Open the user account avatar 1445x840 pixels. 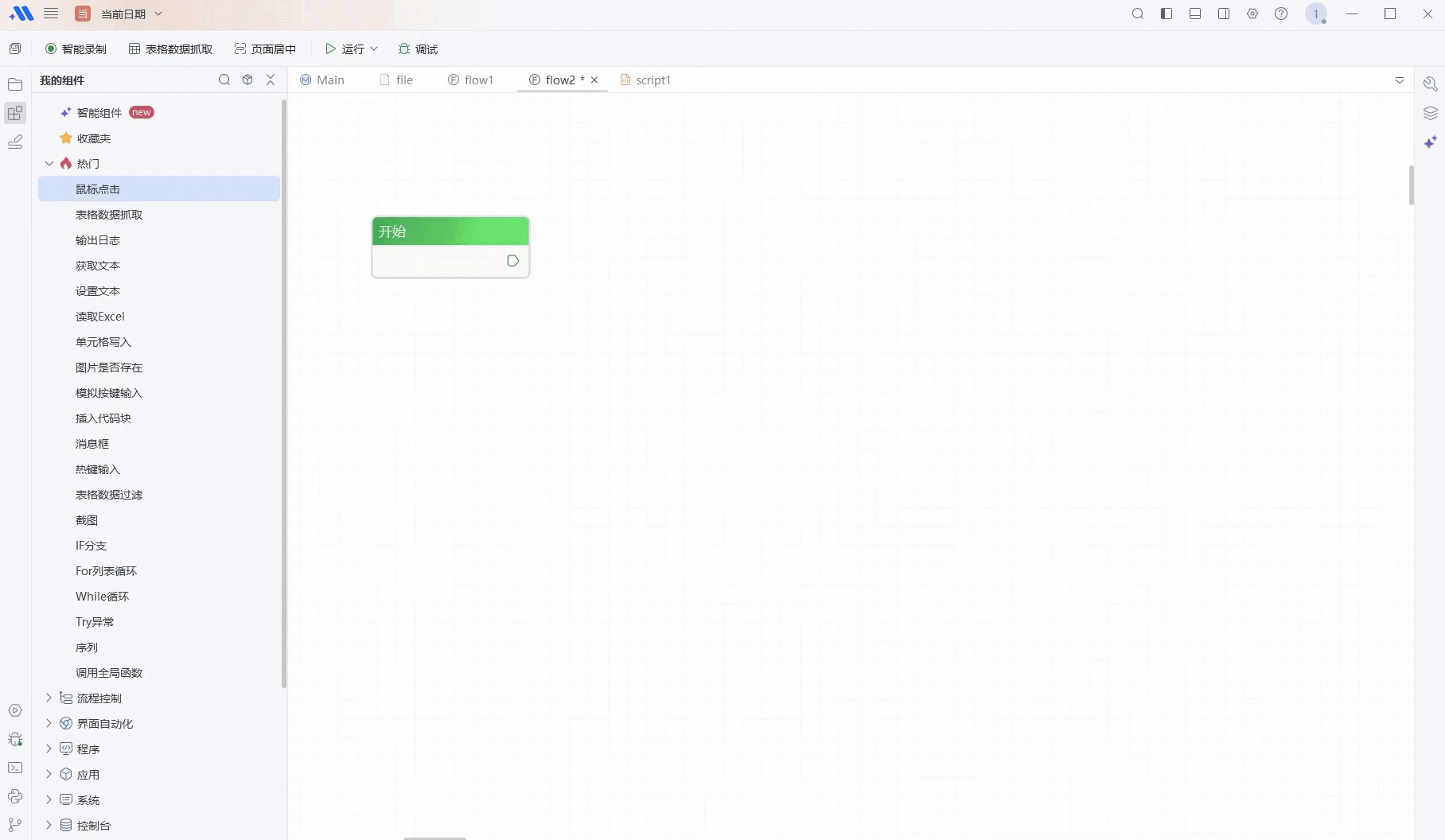pos(1316,14)
